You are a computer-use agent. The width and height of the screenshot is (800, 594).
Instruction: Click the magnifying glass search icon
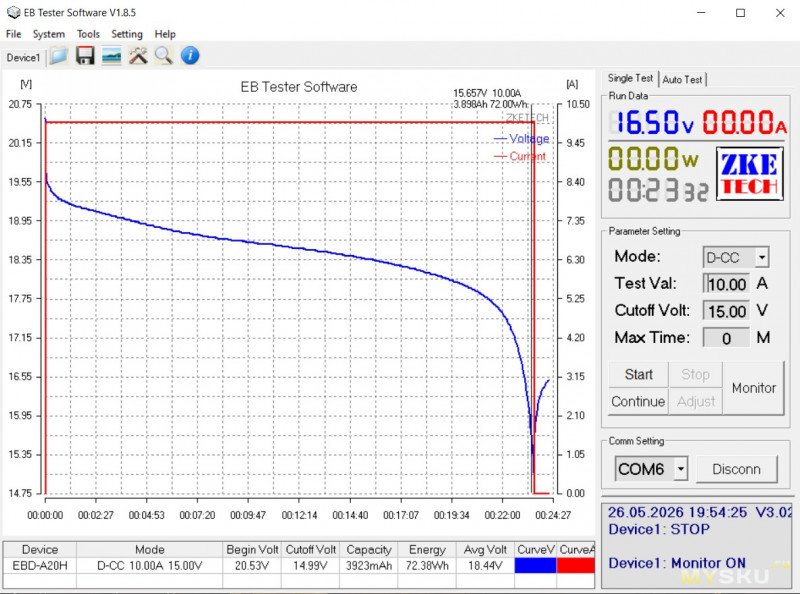[164, 56]
